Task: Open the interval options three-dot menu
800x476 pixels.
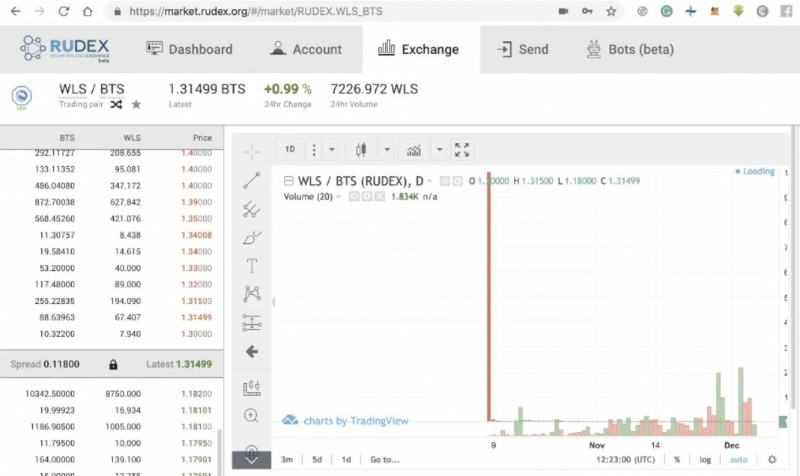Action: [x=314, y=149]
